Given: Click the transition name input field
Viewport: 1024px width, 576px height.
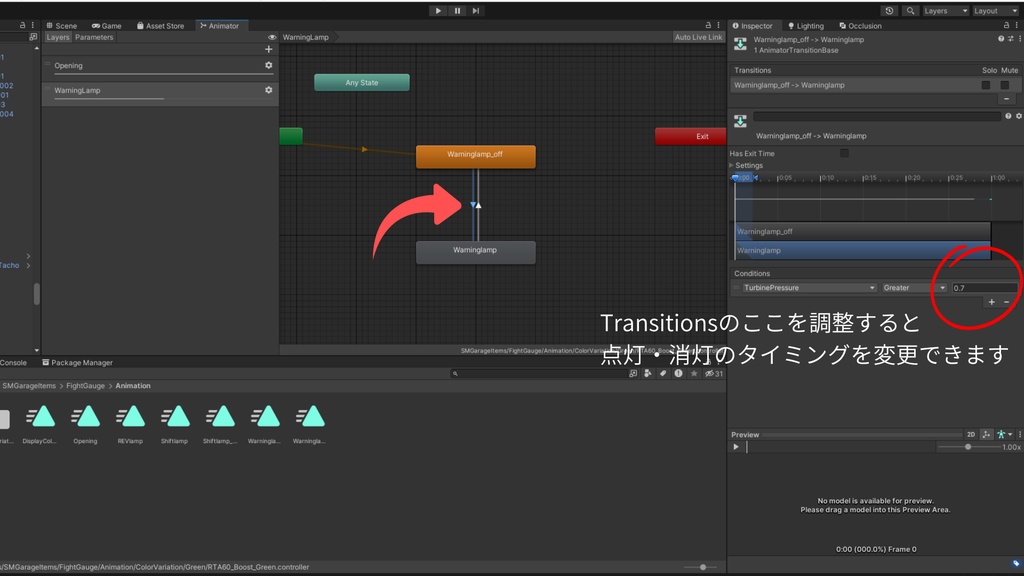Looking at the screenshot, I should click(876, 116).
